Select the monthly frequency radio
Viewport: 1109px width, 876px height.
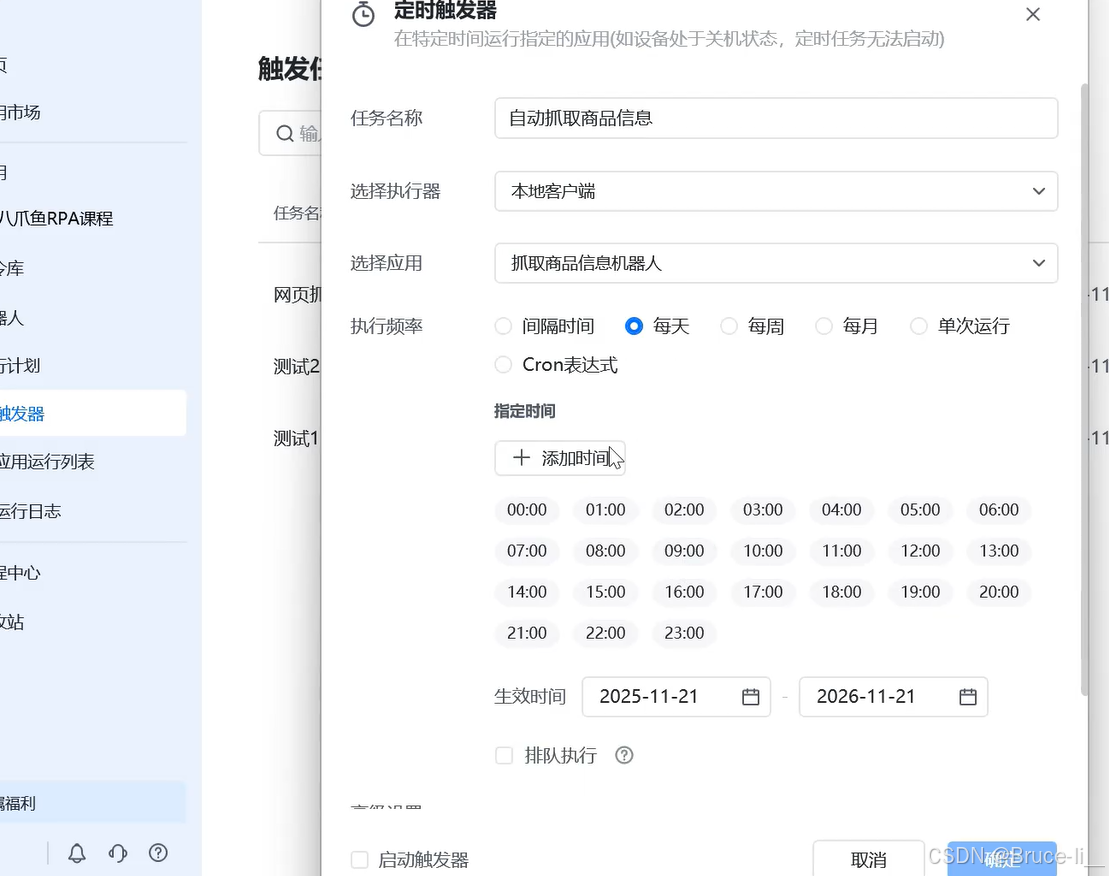click(x=823, y=326)
